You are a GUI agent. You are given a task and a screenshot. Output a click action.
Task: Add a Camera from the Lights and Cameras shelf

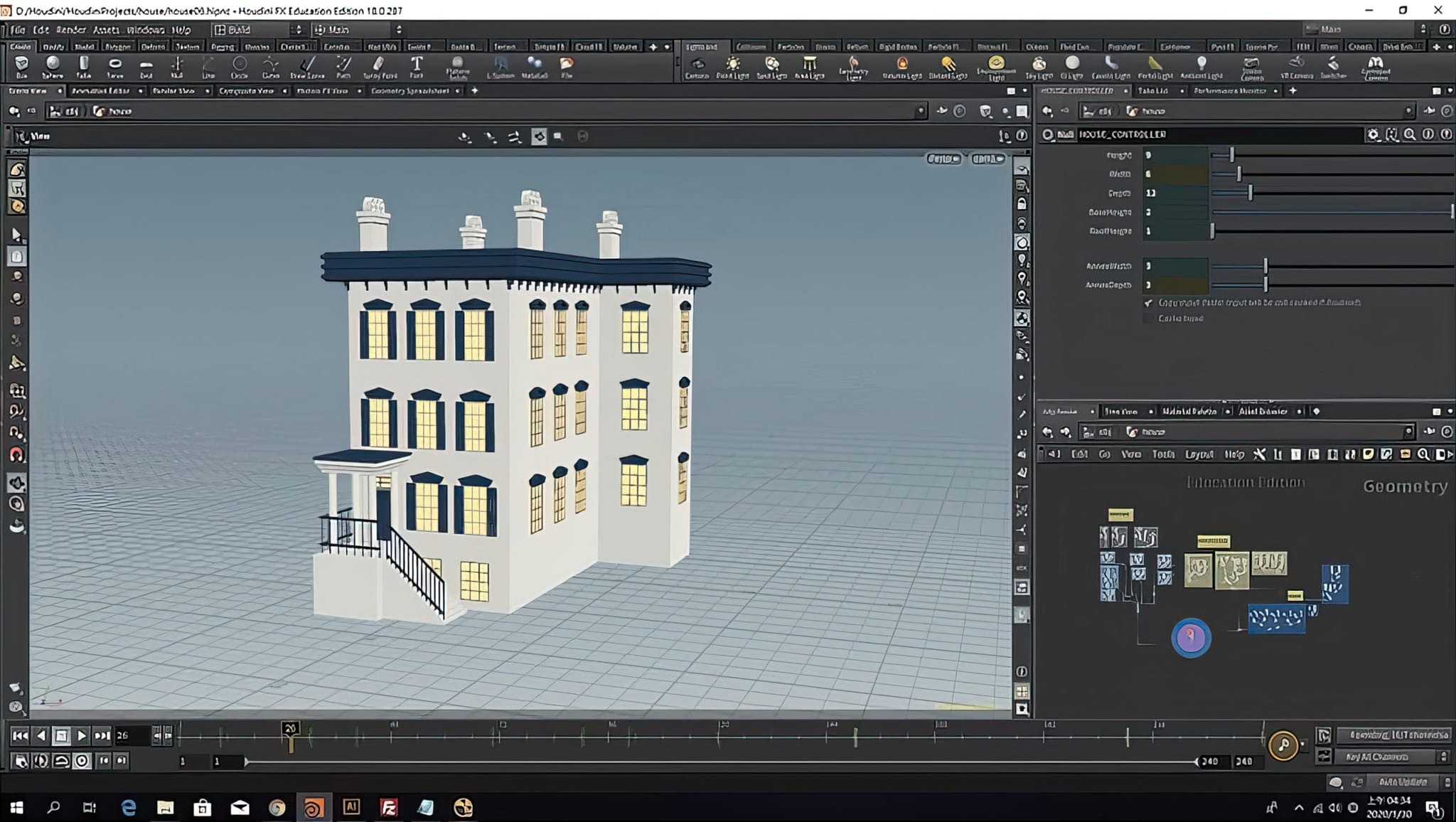coord(697,66)
